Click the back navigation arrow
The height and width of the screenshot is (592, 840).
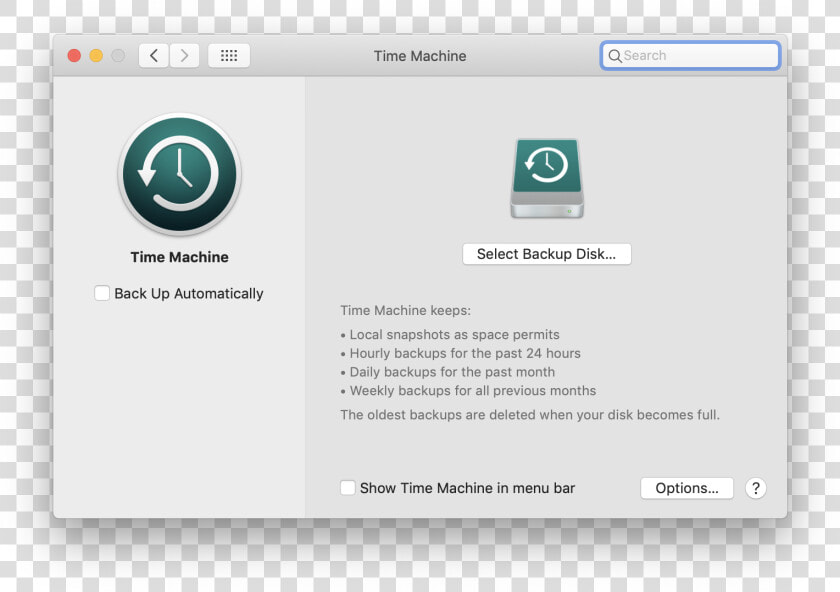[x=154, y=56]
